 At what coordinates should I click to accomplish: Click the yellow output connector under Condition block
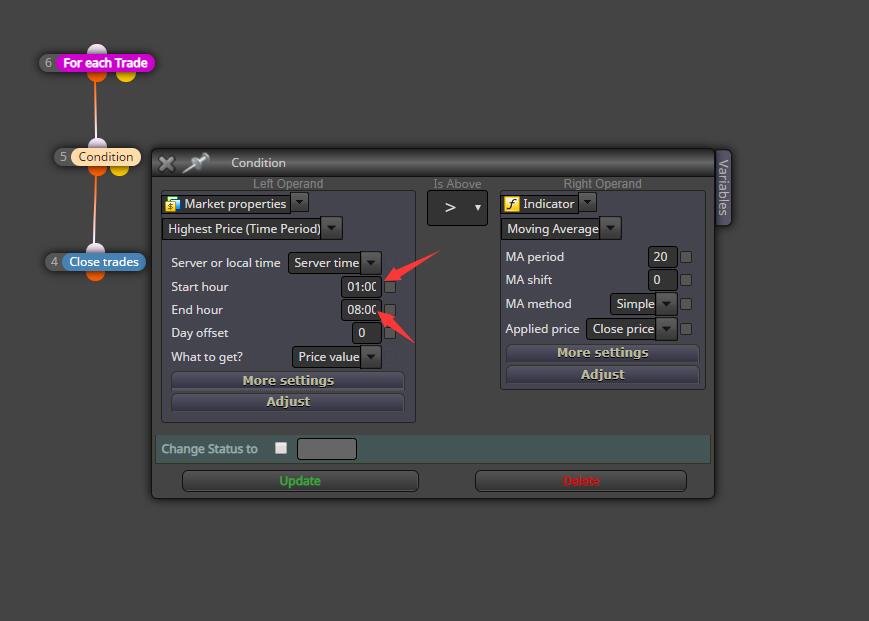click(x=119, y=171)
